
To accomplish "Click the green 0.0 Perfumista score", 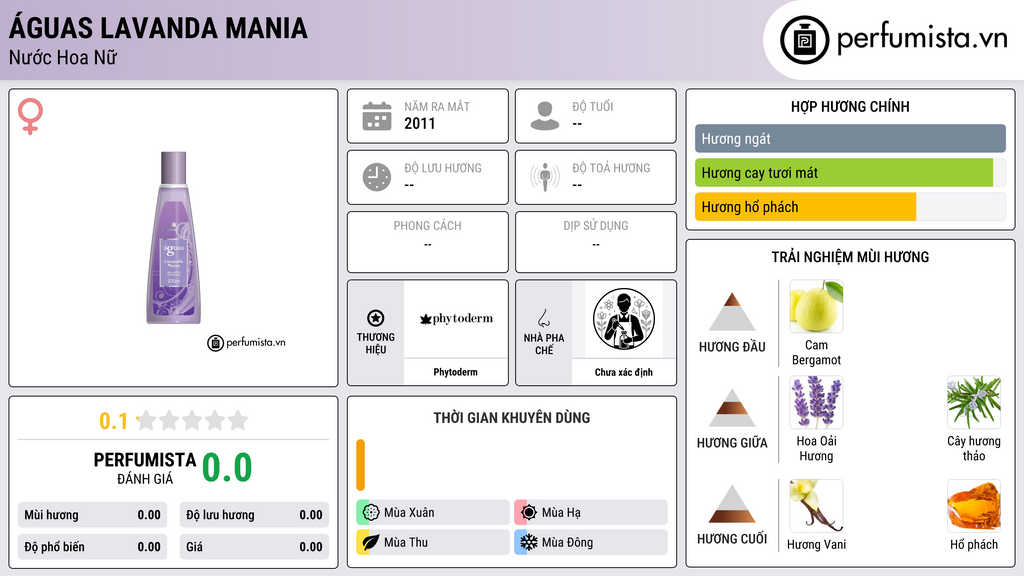I will (227, 467).
